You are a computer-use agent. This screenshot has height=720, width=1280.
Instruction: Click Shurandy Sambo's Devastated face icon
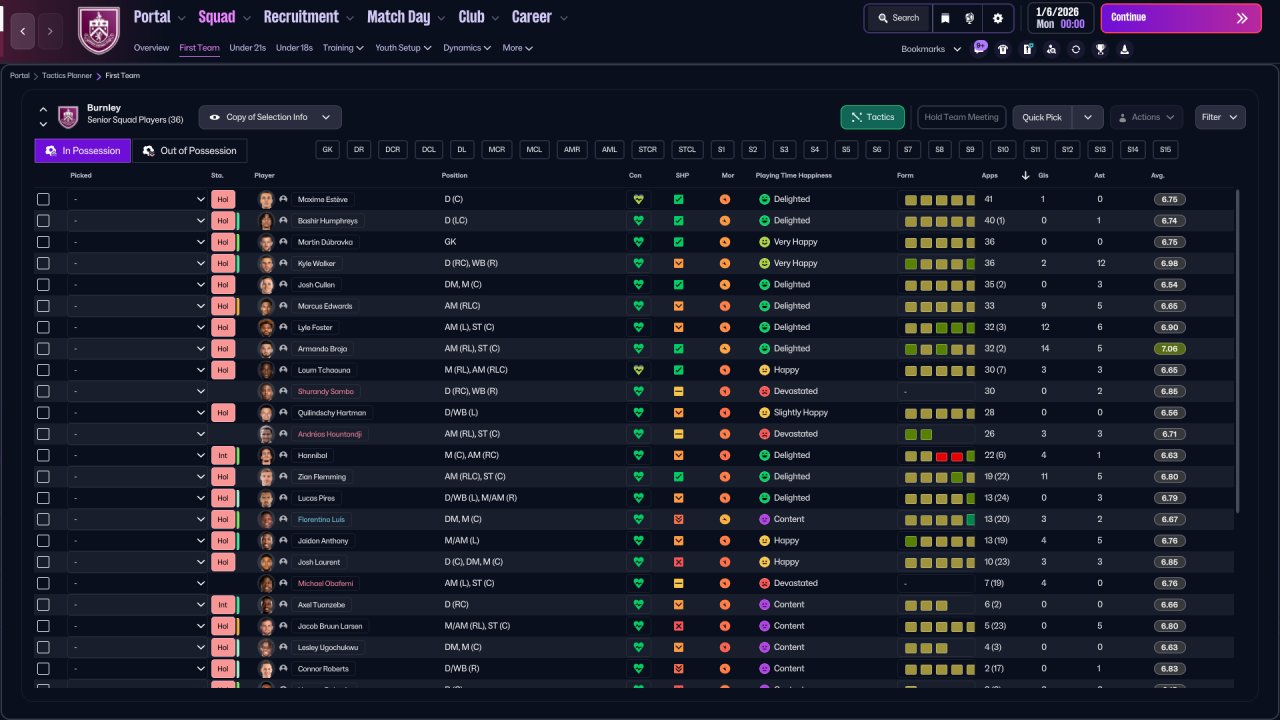(x=765, y=391)
